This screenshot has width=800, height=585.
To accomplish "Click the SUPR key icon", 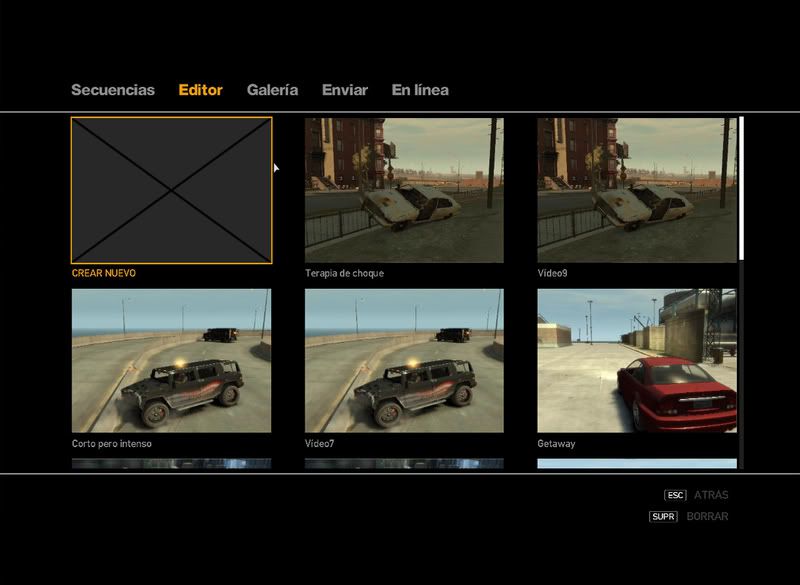I will tap(663, 516).
